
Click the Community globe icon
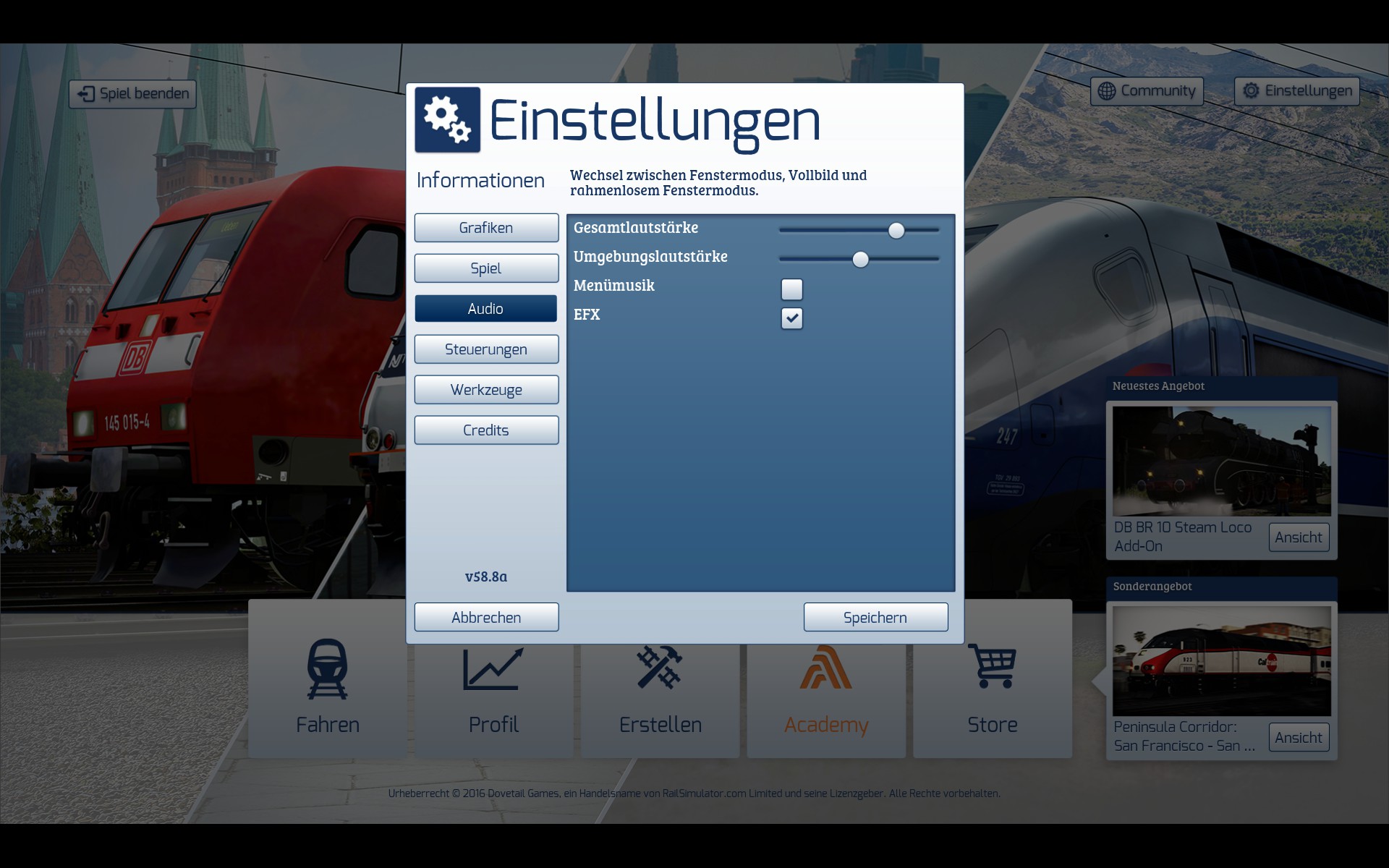click(x=1107, y=91)
